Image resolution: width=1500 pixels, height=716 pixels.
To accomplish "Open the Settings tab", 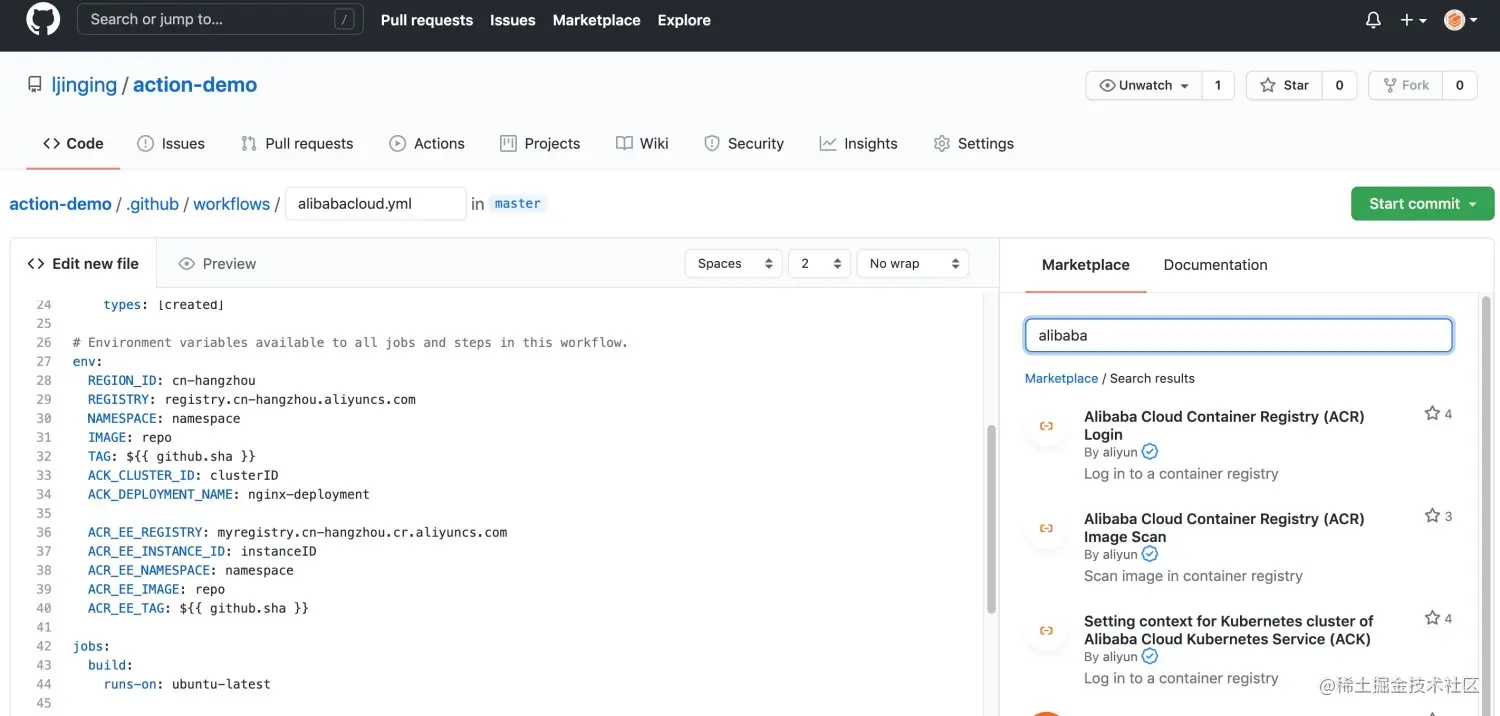I will pos(974,144).
